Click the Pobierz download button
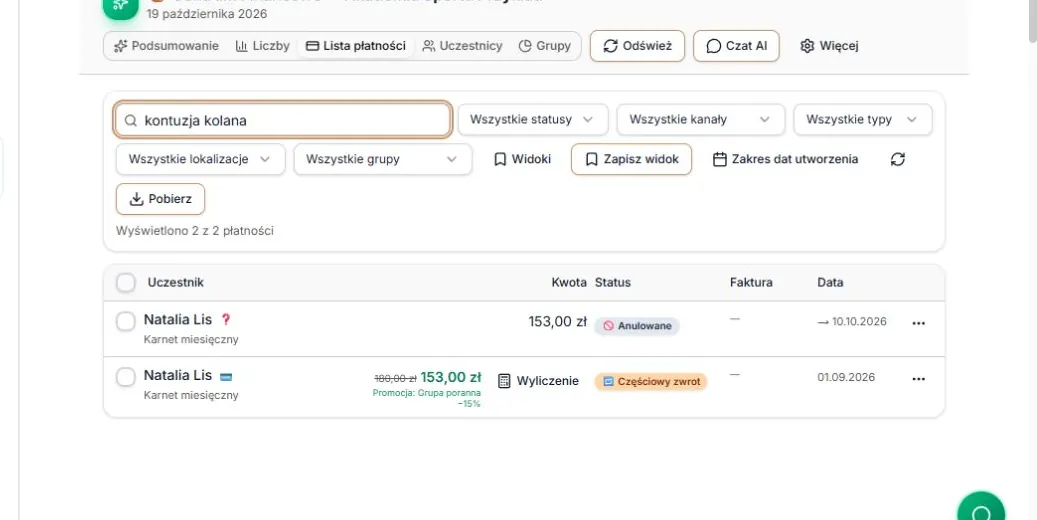This screenshot has height=520, width=1037. tap(161, 199)
